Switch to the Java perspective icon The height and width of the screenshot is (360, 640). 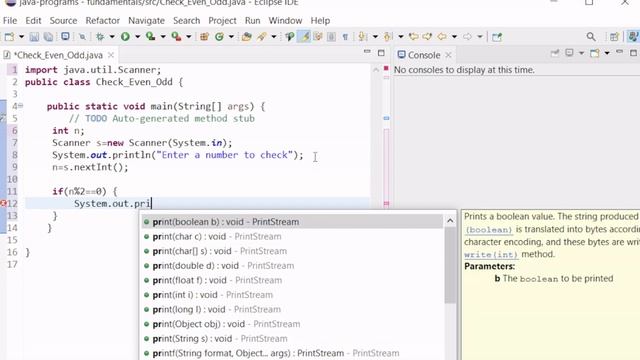pyautogui.click(x=633, y=37)
